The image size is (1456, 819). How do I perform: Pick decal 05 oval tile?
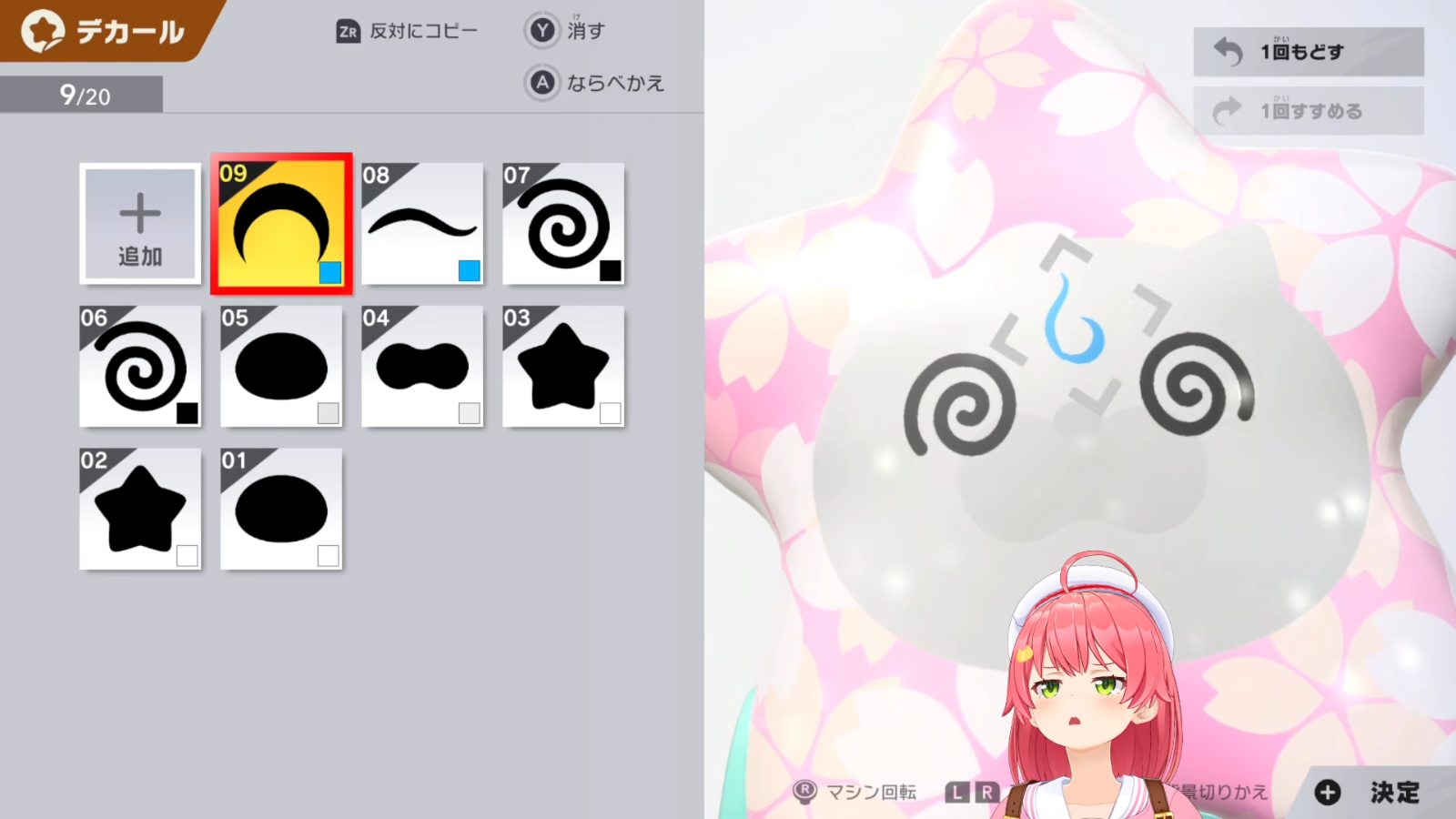pos(281,366)
